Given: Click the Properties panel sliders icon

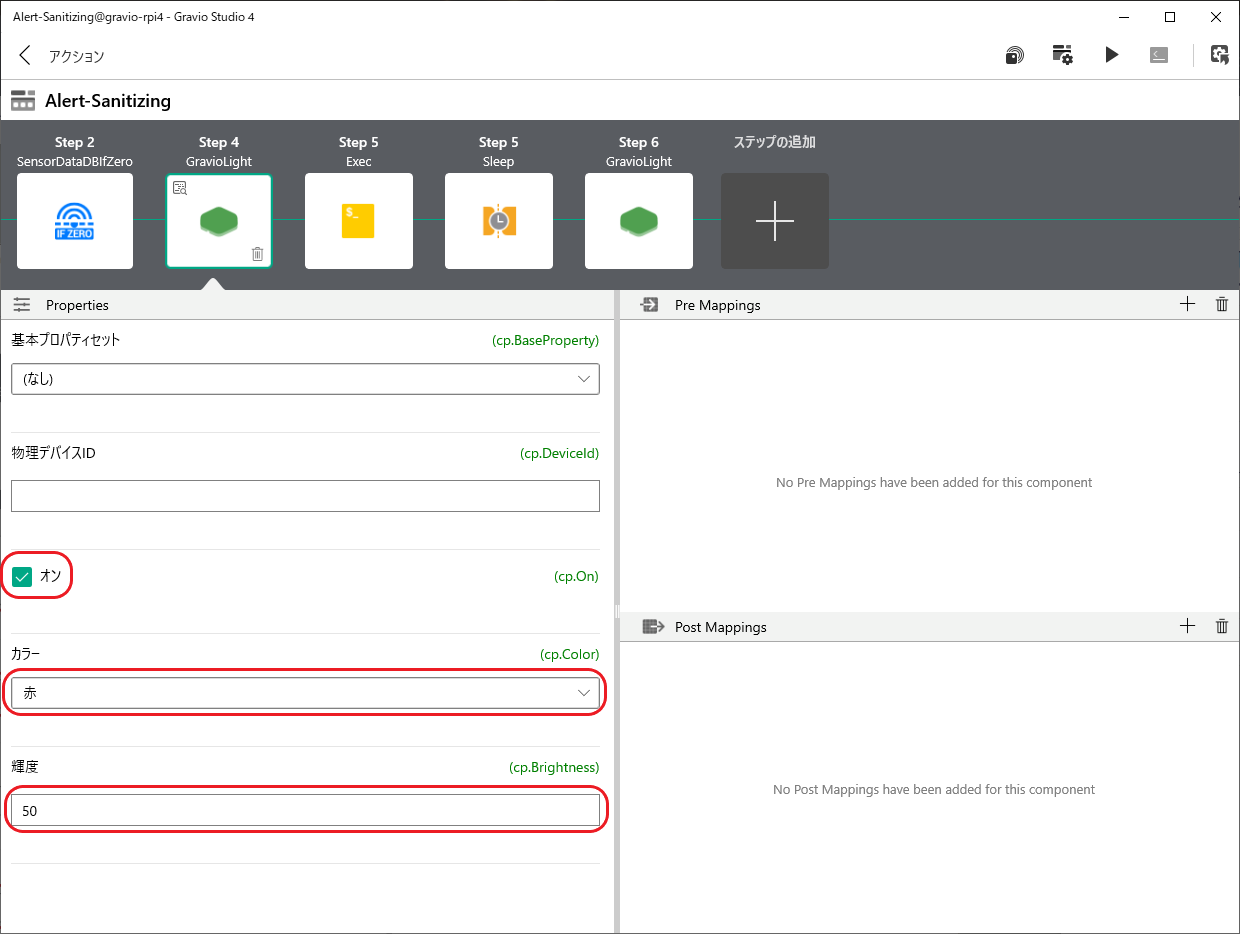Looking at the screenshot, I should point(22,305).
